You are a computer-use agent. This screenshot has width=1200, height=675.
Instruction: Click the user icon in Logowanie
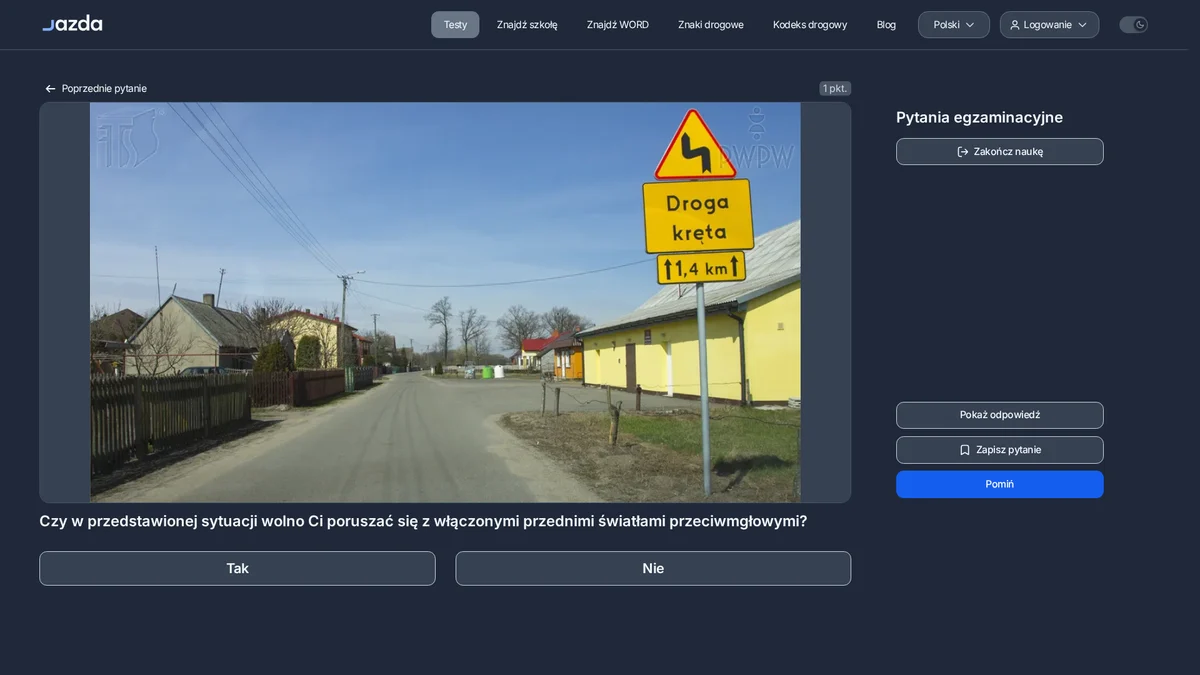pos(1015,25)
